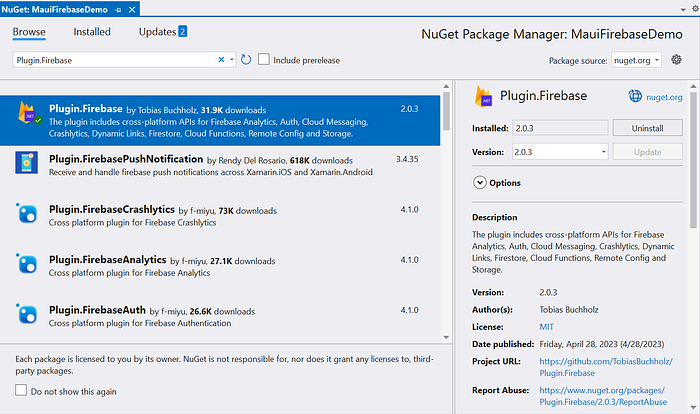Click the globe icon beside nuget.org link

635,96
